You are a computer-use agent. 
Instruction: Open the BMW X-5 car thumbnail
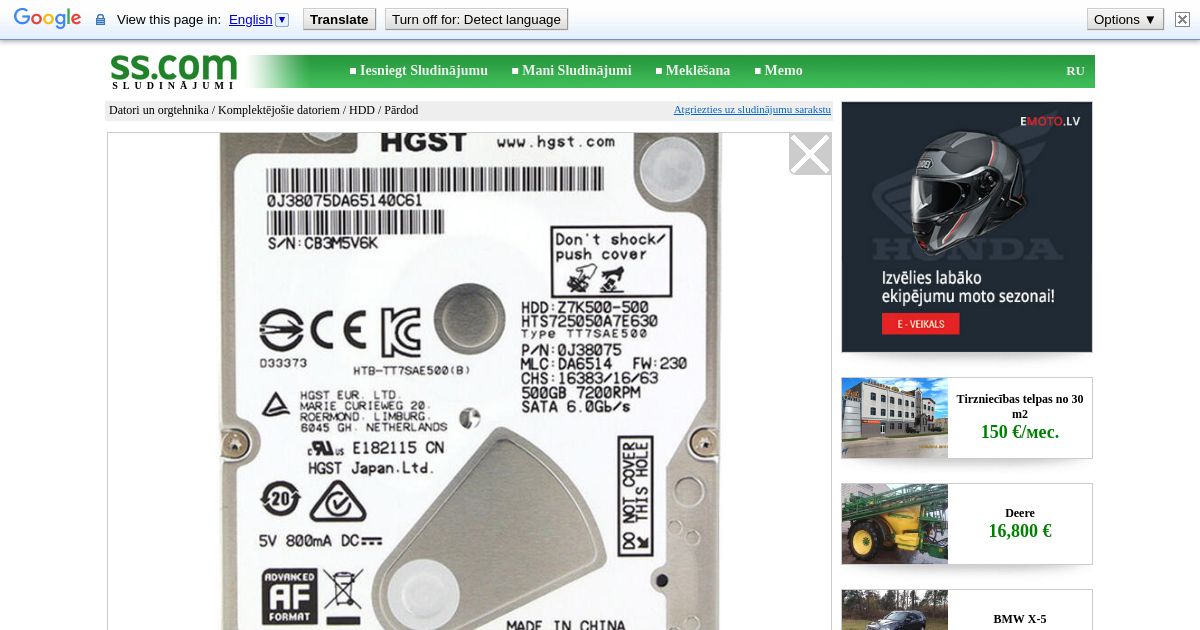pos(895,610)
